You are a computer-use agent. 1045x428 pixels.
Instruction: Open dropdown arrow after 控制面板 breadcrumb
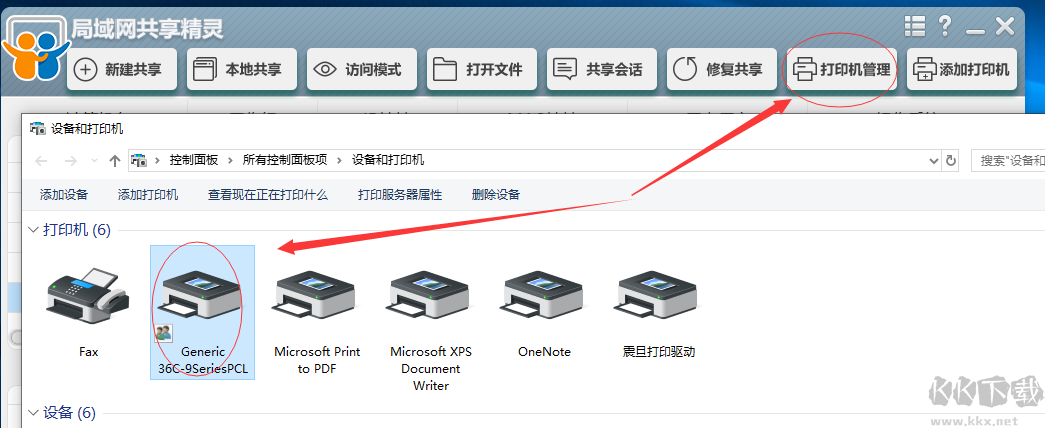point(231,160)
